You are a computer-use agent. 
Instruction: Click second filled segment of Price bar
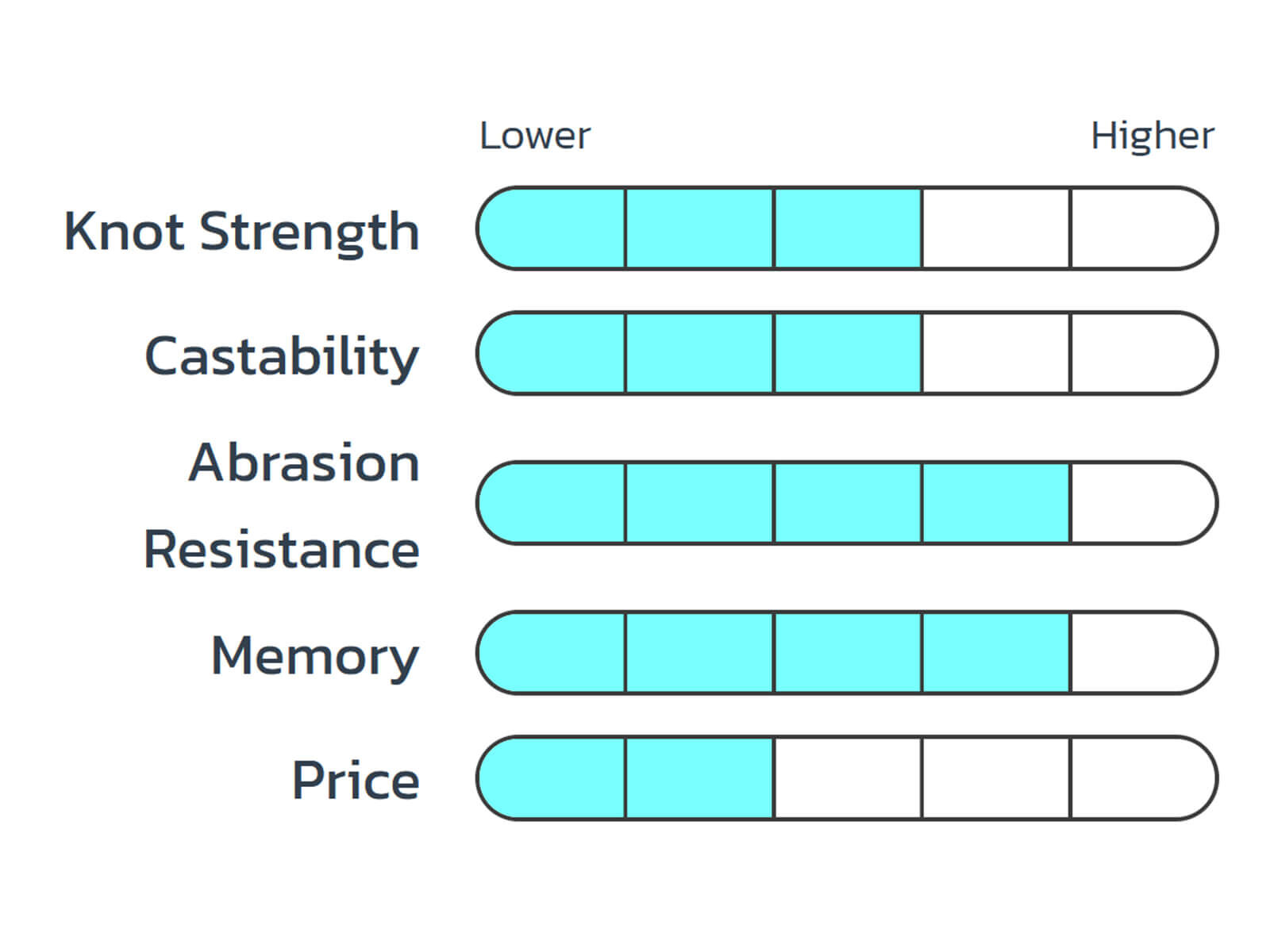(x=699, y=777)
